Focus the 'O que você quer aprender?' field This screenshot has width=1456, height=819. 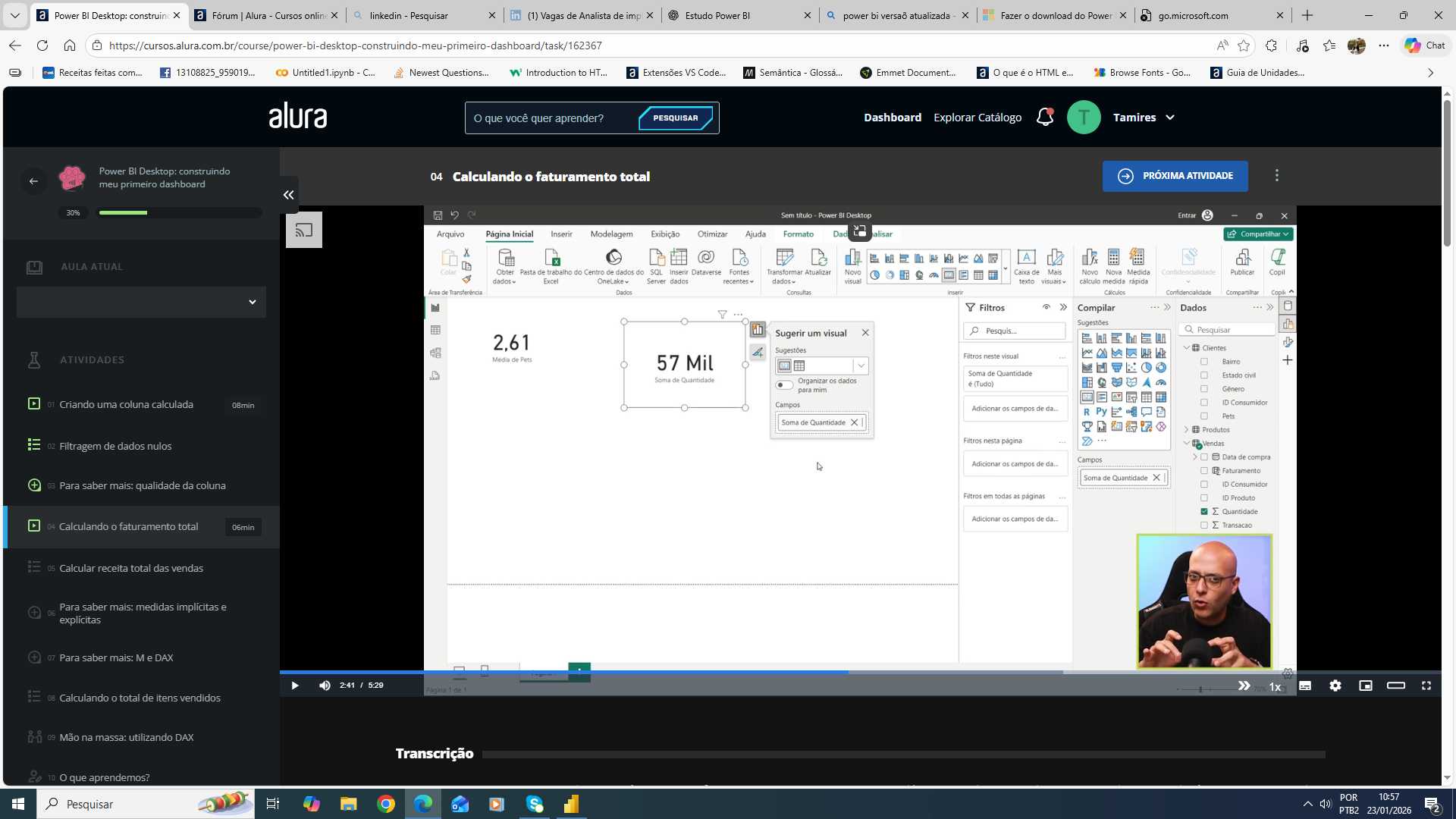pos(551,118)
